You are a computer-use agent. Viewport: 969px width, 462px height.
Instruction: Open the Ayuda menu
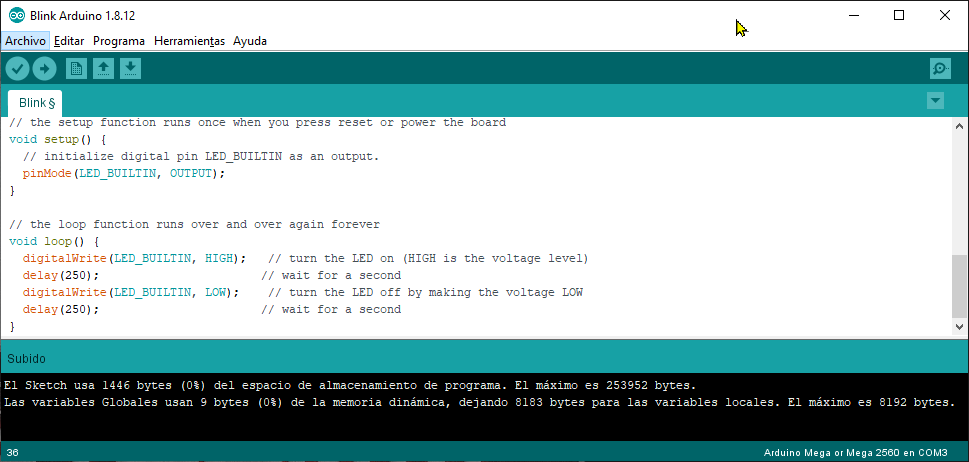click(250, 41)
